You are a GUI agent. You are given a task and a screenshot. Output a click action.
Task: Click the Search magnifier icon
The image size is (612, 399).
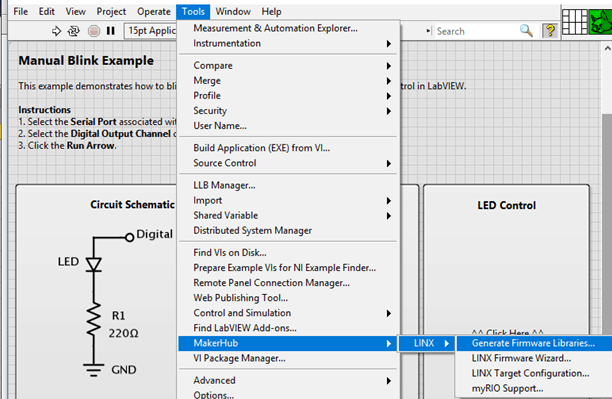point(526,30)
